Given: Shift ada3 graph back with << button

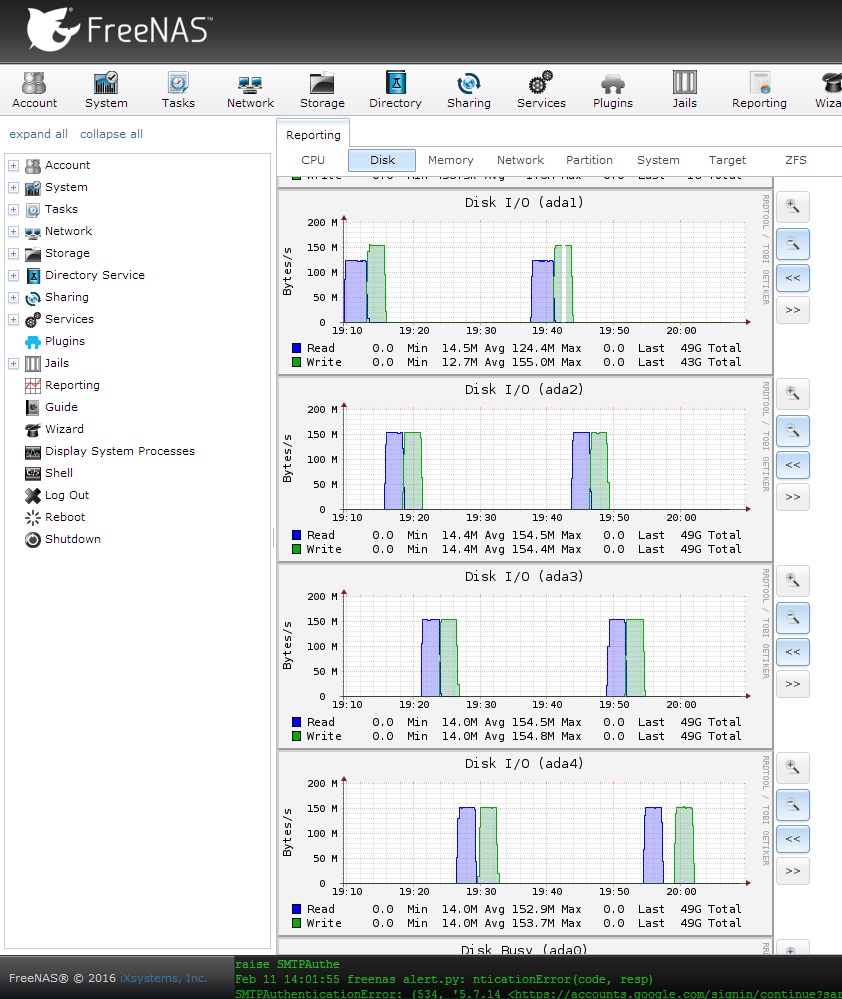Looking at the screenshot, I should point(792,652).
